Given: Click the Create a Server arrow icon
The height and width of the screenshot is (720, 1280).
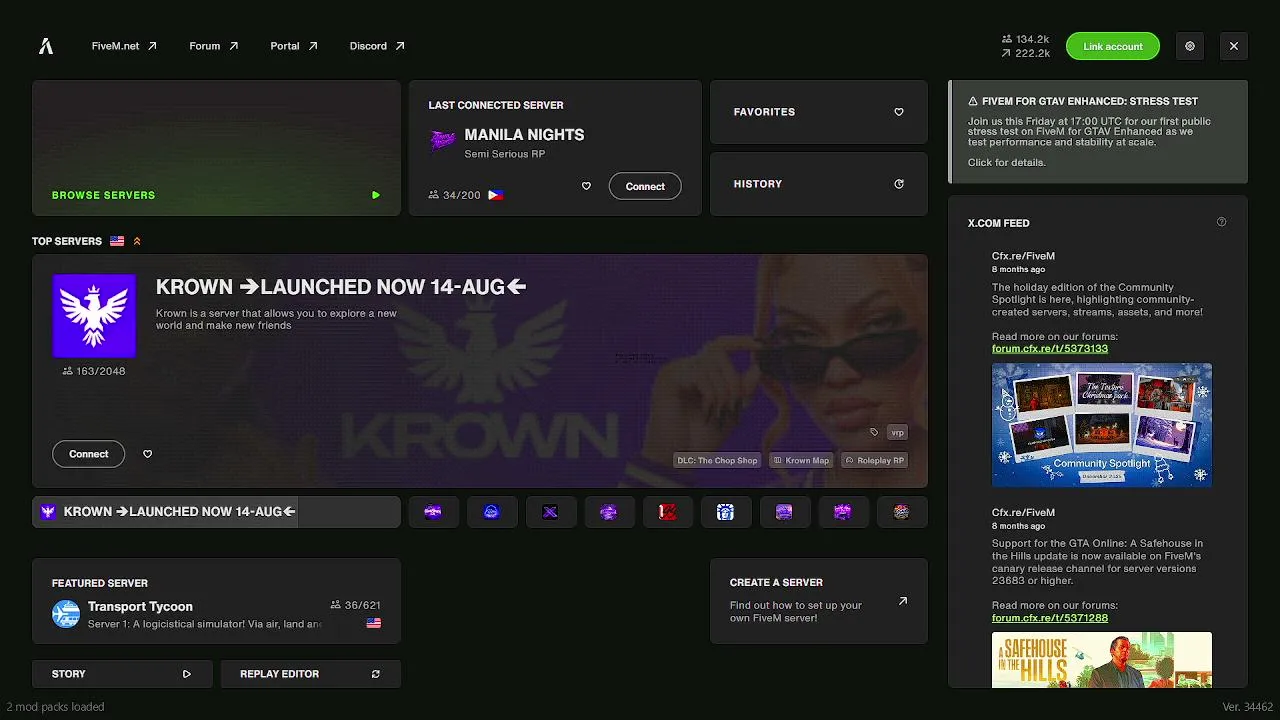Looking at the screenshot, I should click(x=903, y=601).
